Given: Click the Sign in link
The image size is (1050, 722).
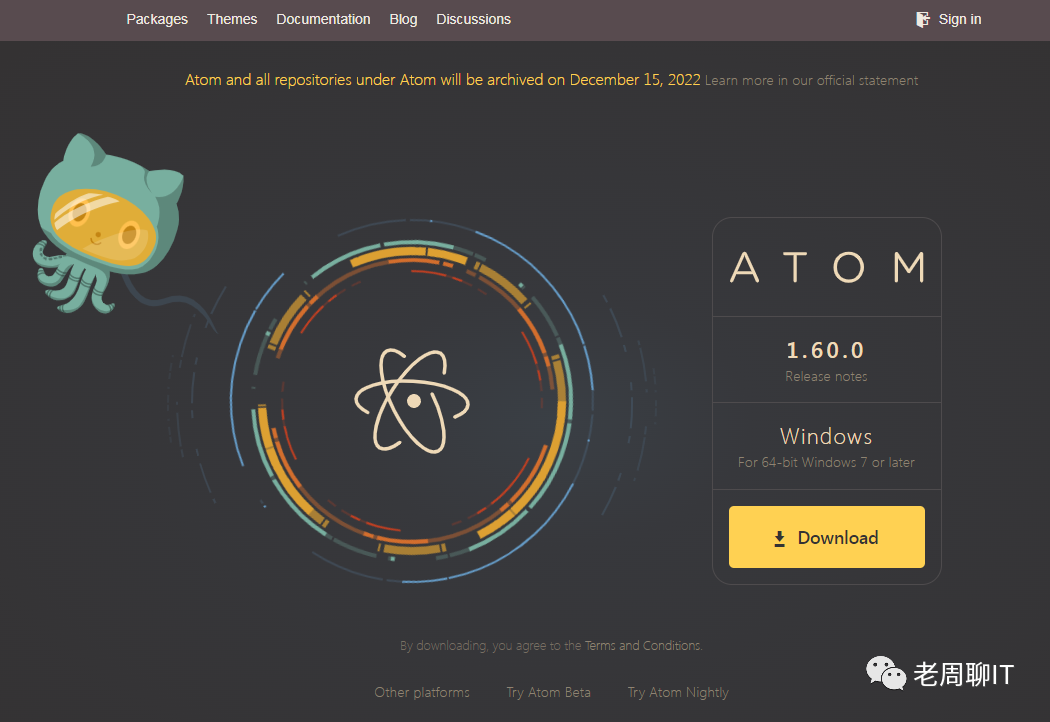Looking at the screenshot, I should click(960, 19).
